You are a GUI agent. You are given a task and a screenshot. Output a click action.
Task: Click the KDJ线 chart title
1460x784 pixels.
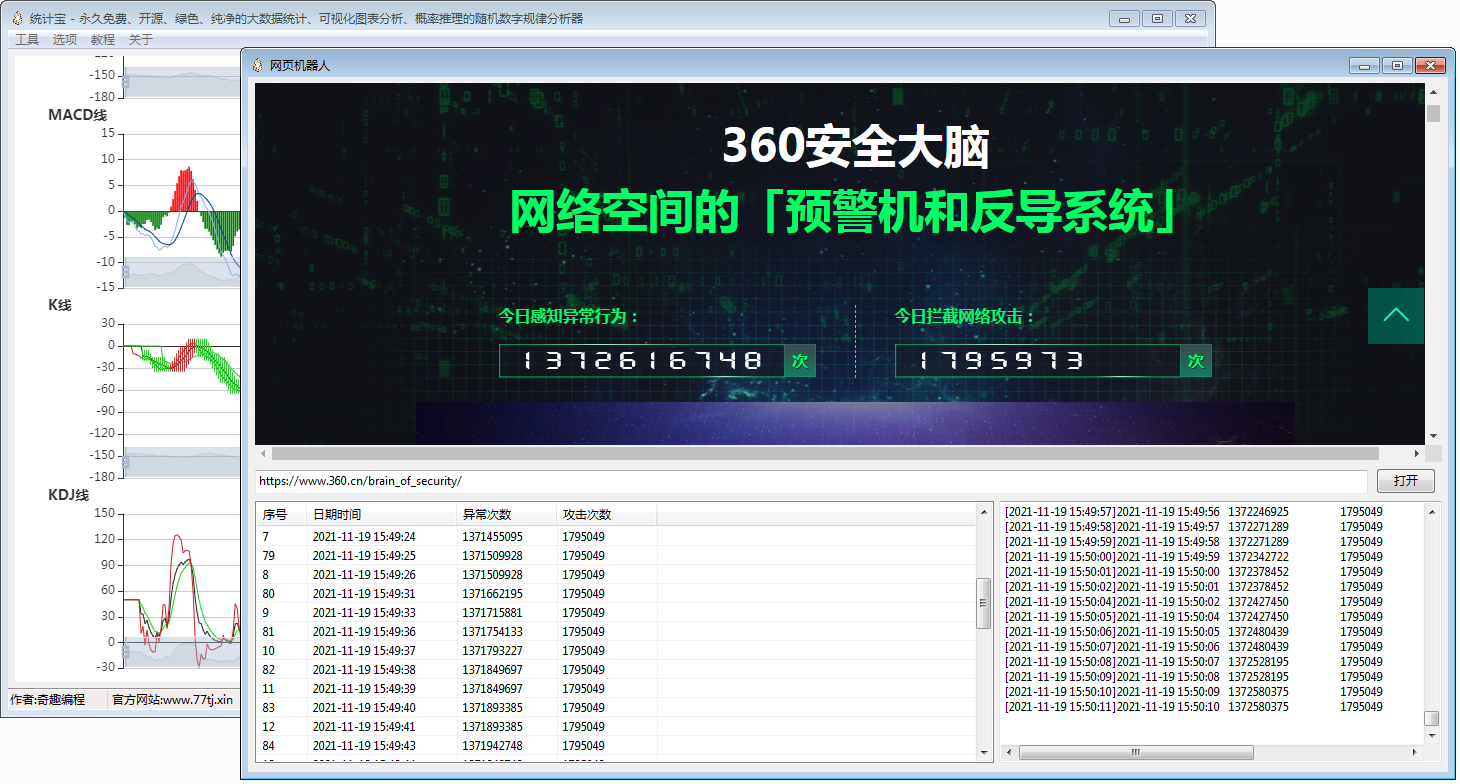click(x=69, y=495)
